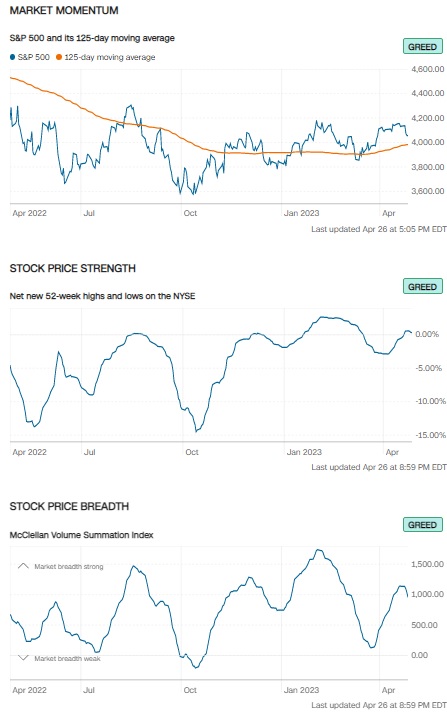
Task: Click the MARKET MOMENTUM section heading
Action: click(64, 11)
